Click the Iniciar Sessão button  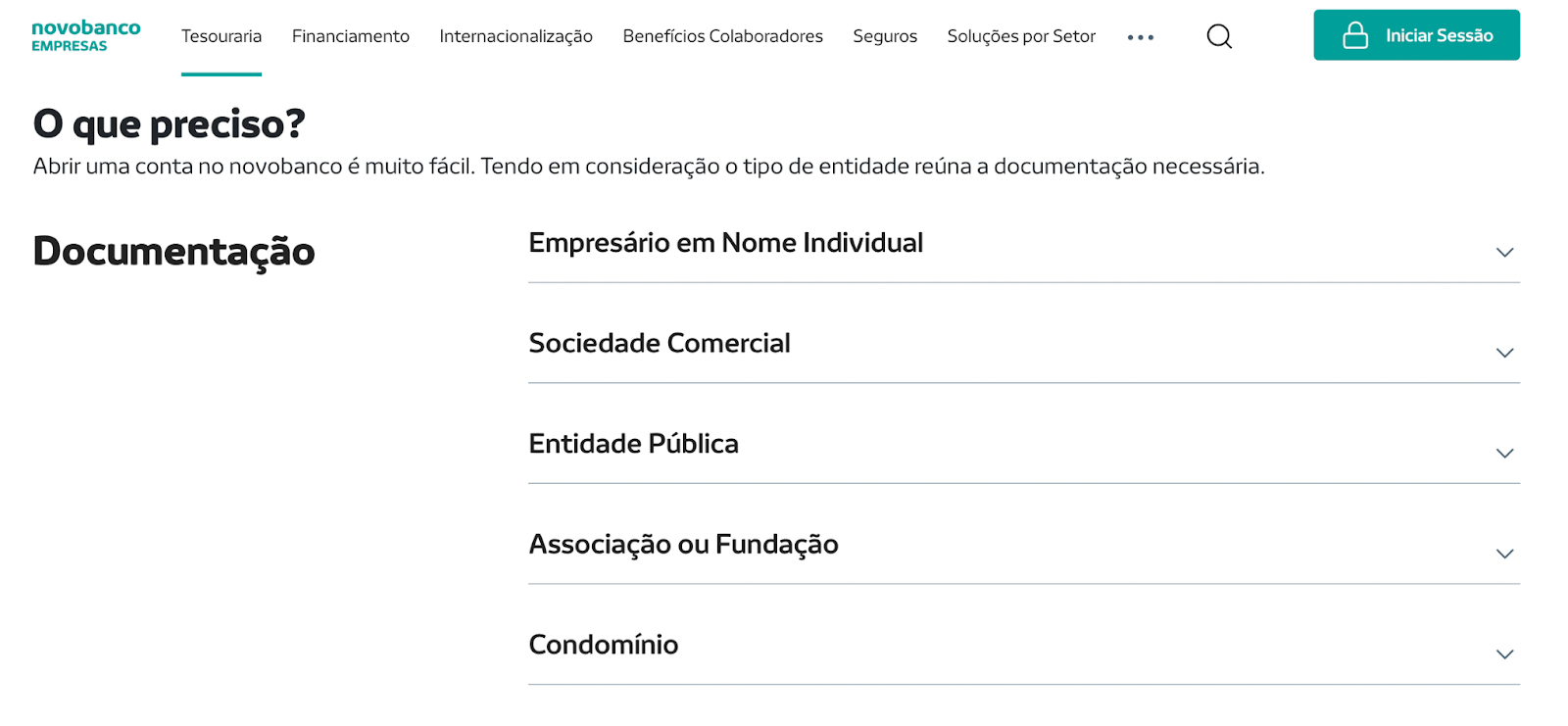1416,35
